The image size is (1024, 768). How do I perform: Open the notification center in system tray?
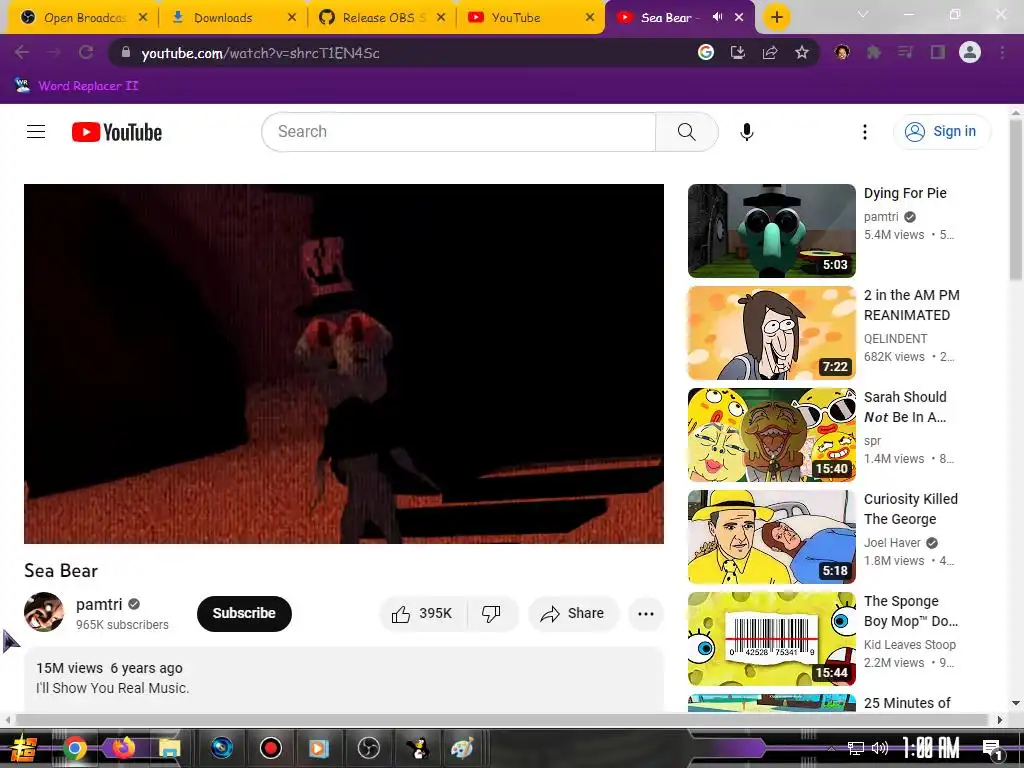(992, 749)
